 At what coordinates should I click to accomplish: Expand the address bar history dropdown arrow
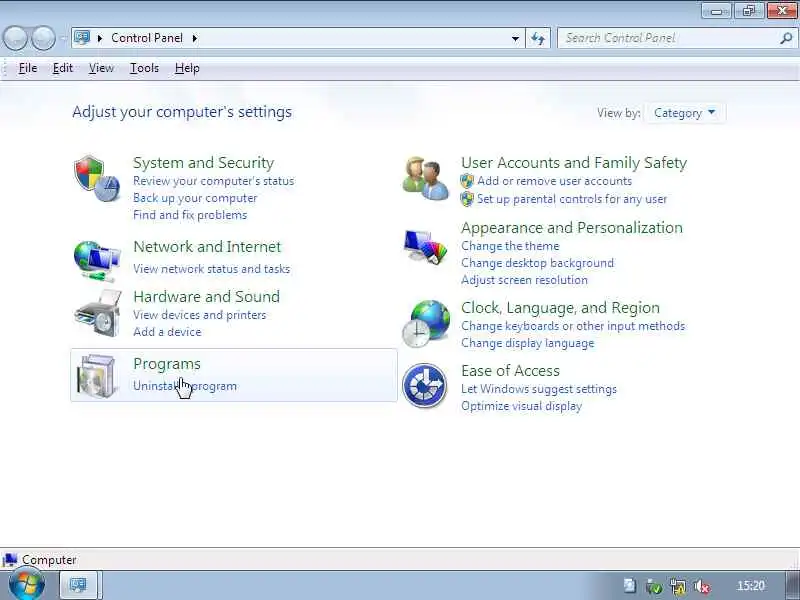point(515,38)
